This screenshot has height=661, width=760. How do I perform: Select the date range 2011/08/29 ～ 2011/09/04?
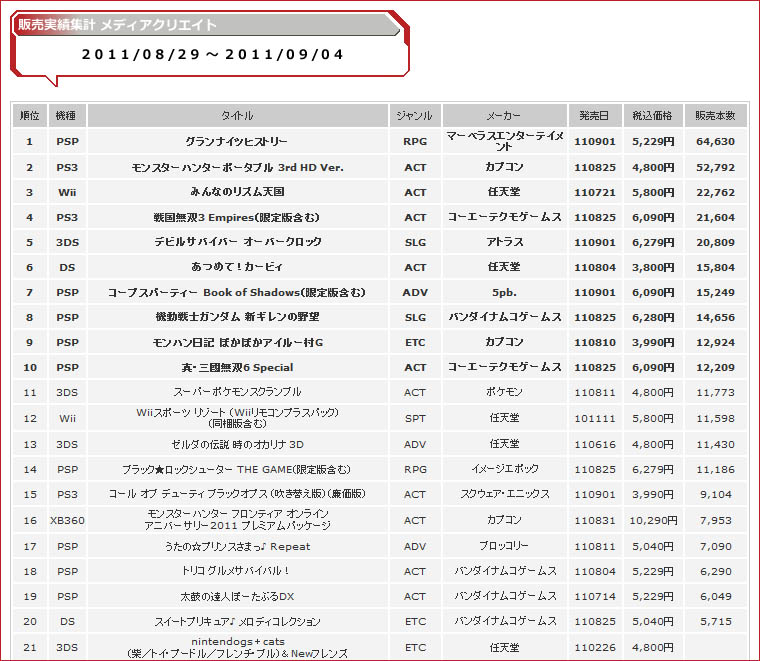(x=212, y=54)
